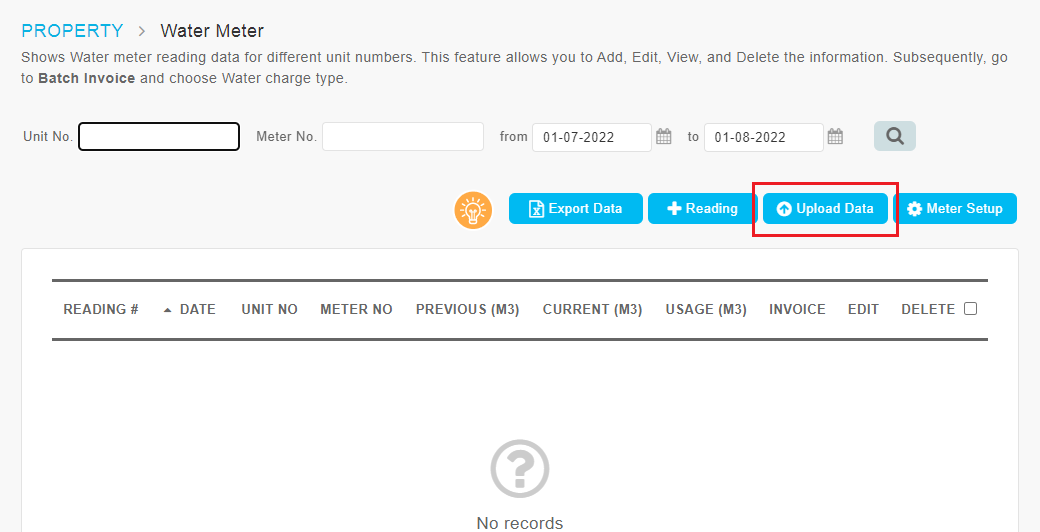Viewport: 1040px width, 532px height.
Task: Tick the select-all checkbox beside DELETE
Action: pyautogui.click(x=970, y=308)
